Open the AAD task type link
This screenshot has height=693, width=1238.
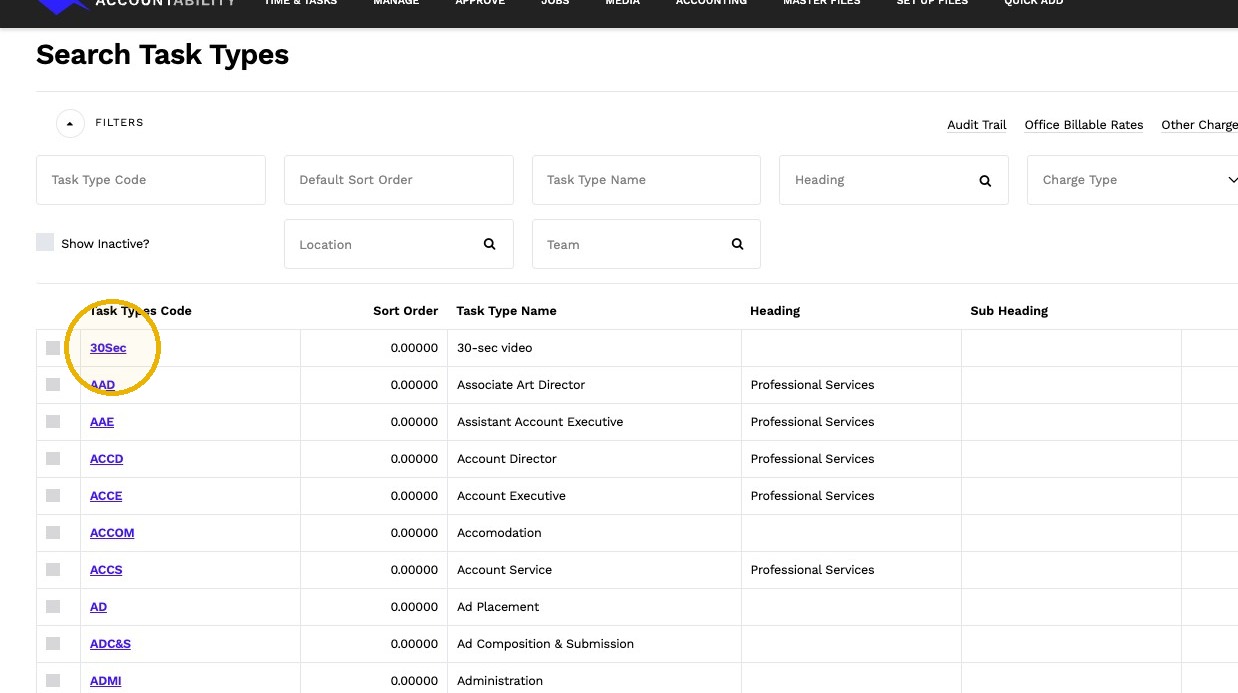coord(102,385)
